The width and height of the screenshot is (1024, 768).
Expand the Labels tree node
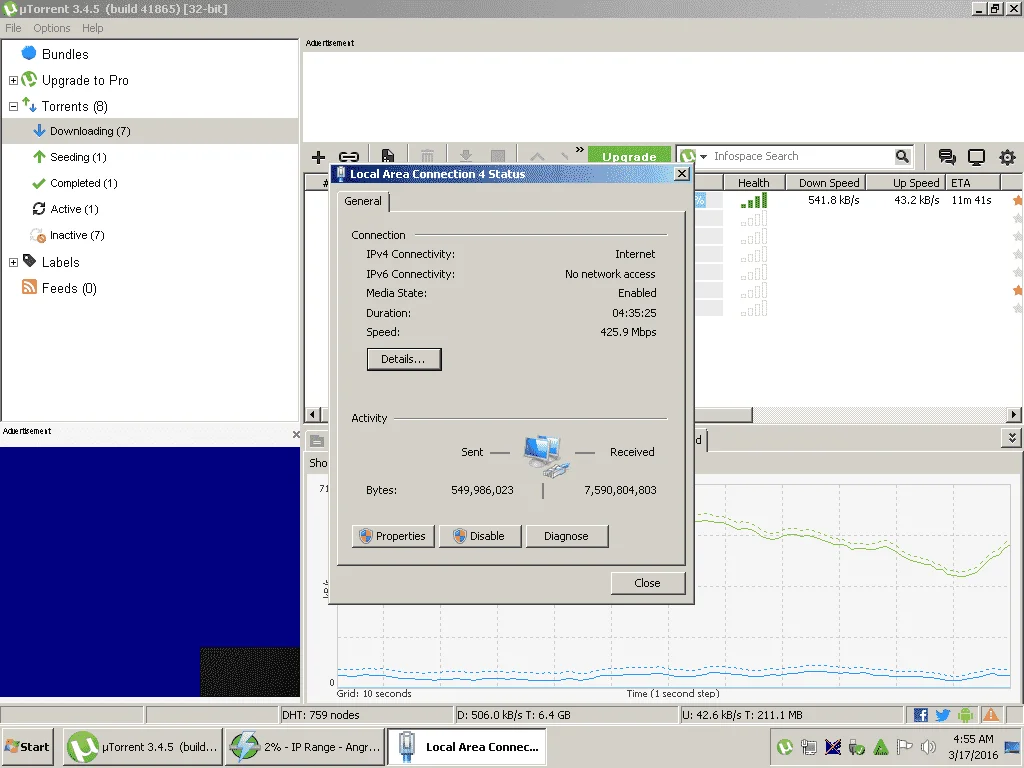[x=13, y=262]
